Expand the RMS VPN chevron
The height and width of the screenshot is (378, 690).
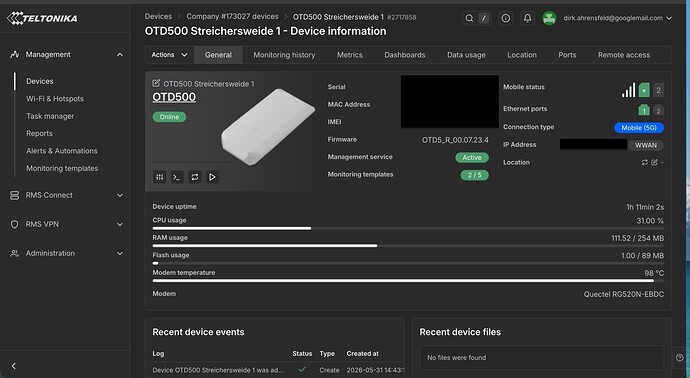click(x=120, y=224)
